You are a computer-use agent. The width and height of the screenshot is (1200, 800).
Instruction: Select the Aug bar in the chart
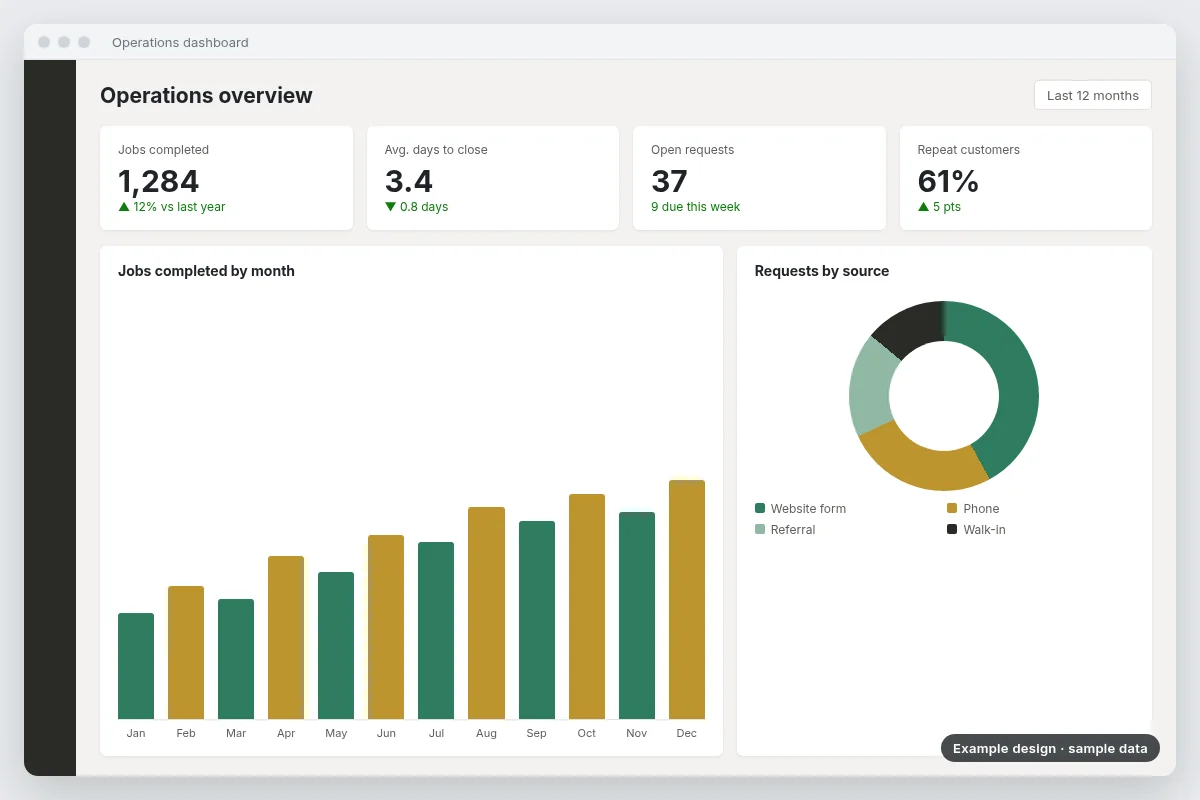pos(486,613)
